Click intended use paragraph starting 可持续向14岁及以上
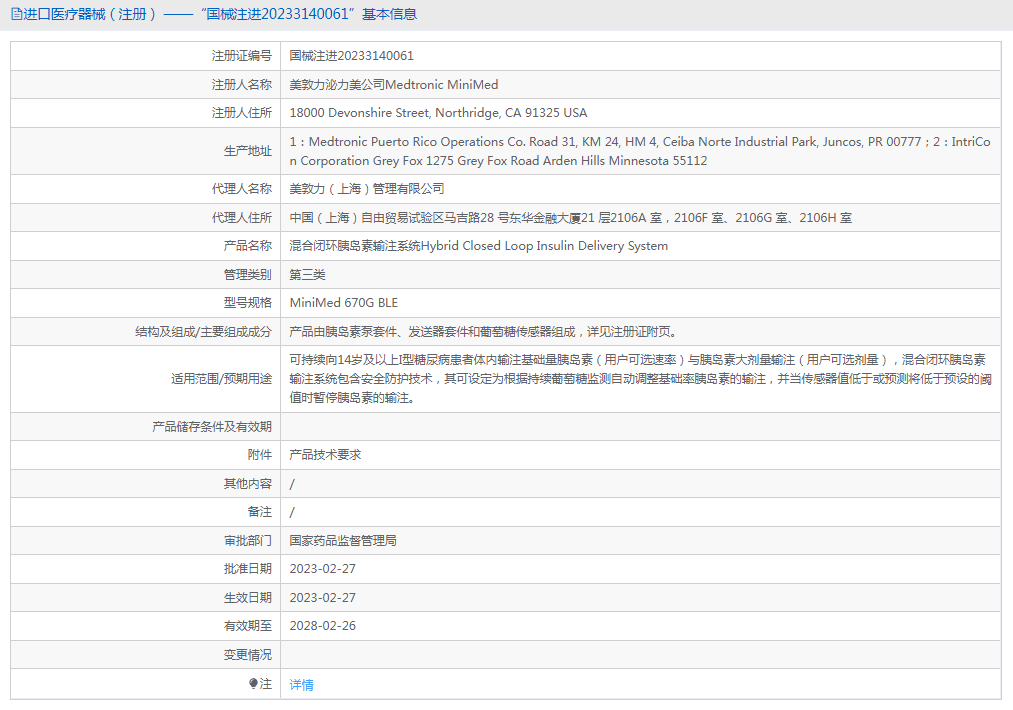This screenshot has height=710, width=1013. (x=640, y=379)
